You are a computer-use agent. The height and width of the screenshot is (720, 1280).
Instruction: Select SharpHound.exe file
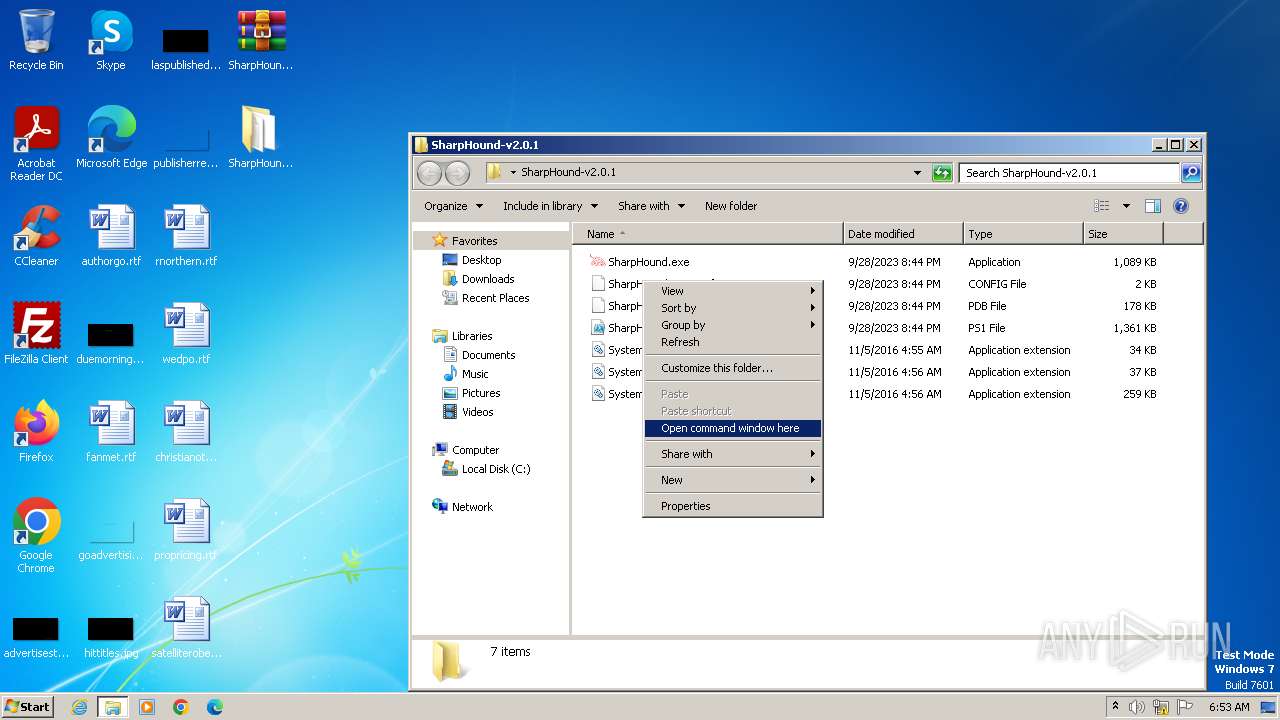[648, 262]
